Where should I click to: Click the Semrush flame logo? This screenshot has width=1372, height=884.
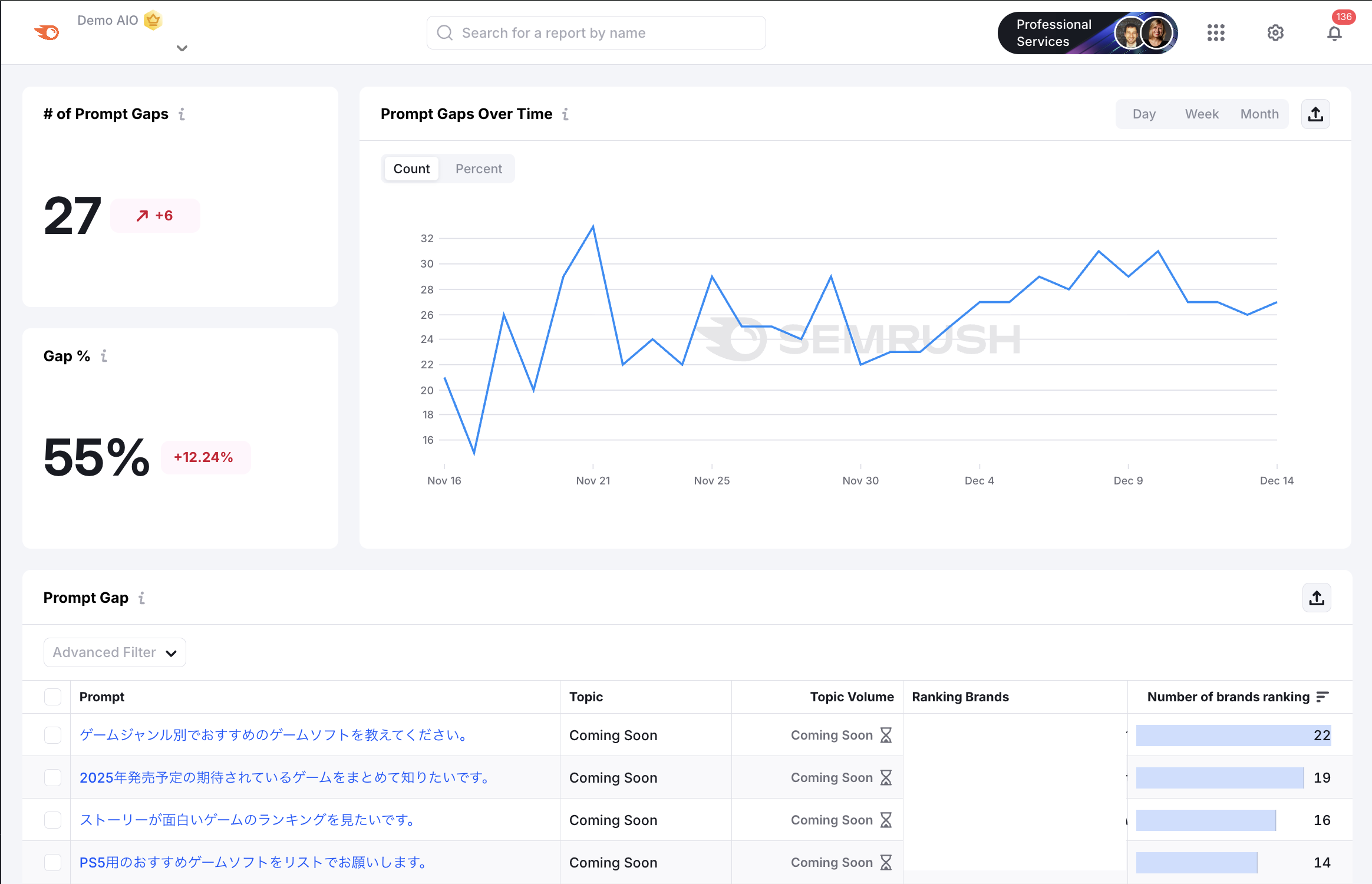pyautogui.click(x=47, y=32)
